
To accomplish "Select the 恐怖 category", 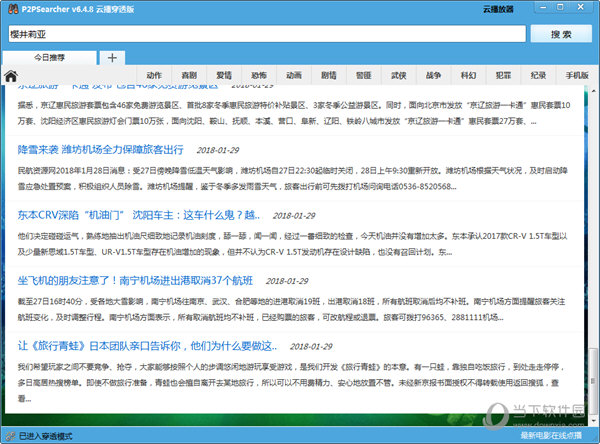I will 259,75.
